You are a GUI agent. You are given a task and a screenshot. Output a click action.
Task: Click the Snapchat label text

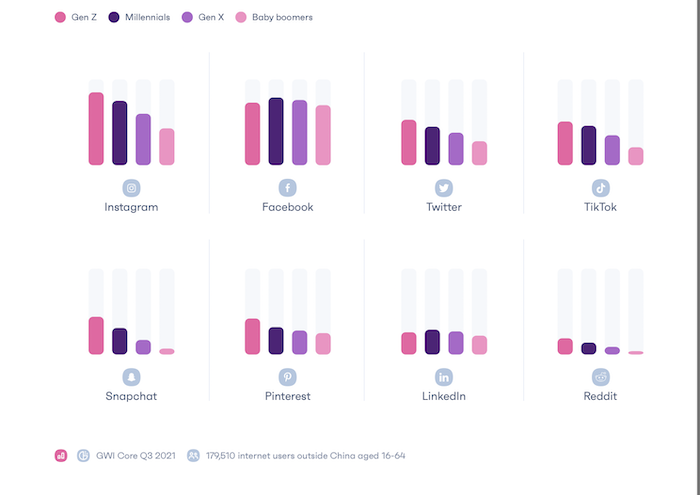click(131, 396)
